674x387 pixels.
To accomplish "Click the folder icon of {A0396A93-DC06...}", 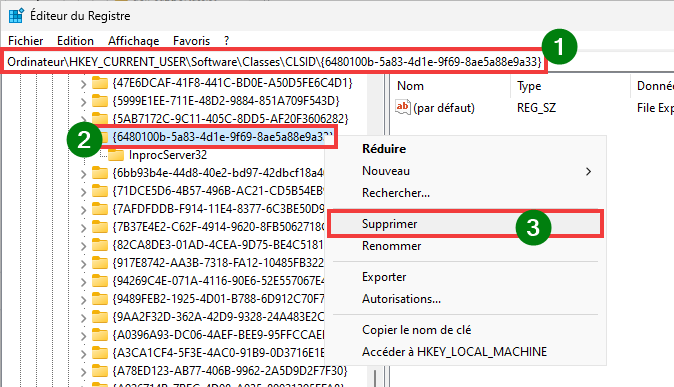I will [x=100, y=335].
